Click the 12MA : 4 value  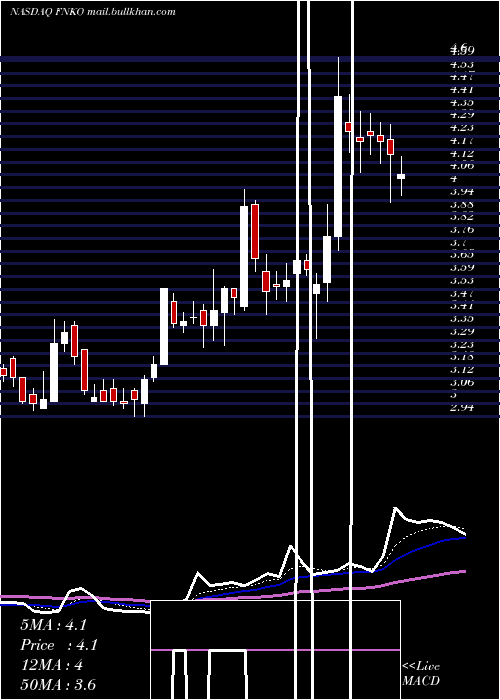point(51,665)
